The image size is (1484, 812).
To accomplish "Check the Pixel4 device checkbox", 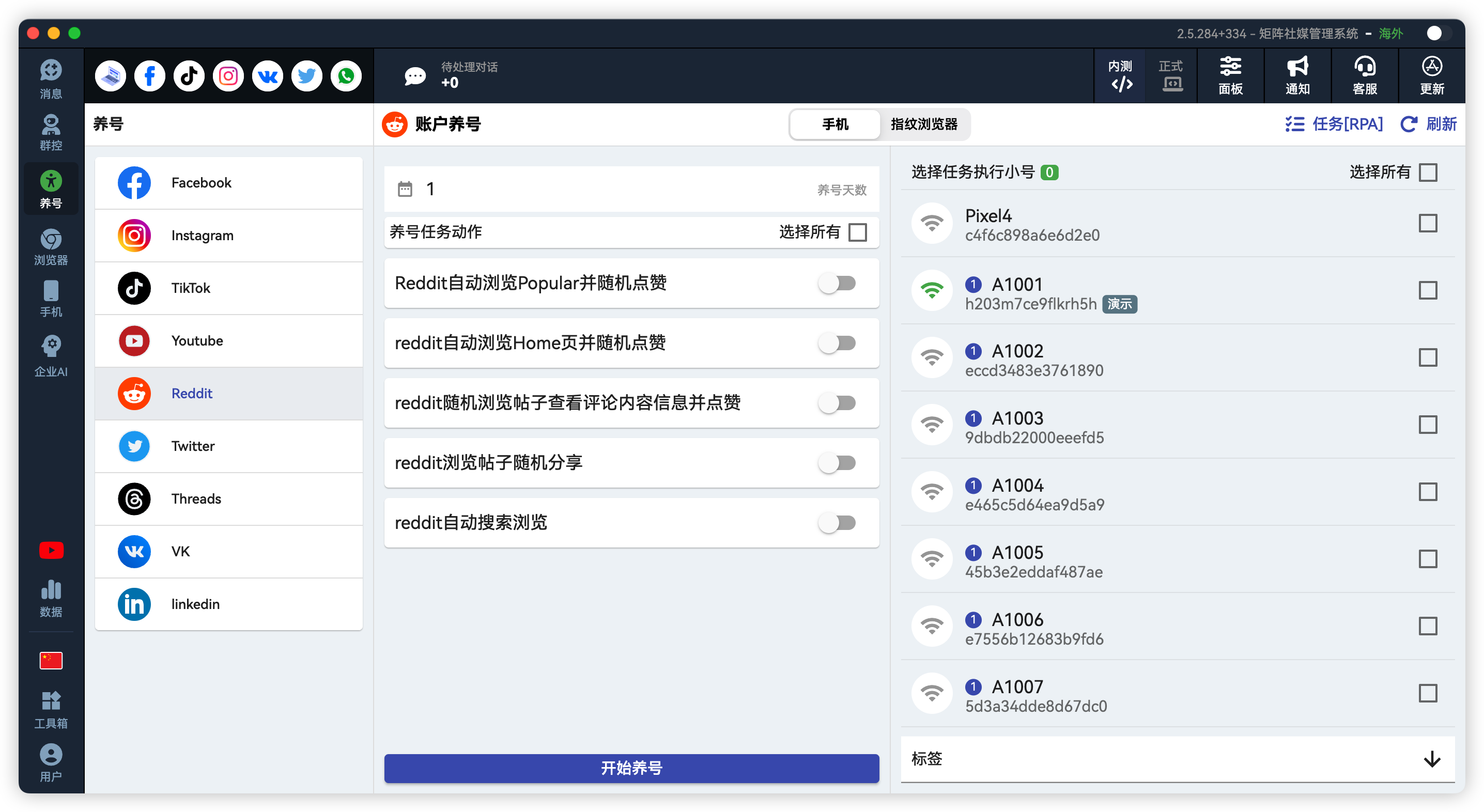I will (1428, 224).
